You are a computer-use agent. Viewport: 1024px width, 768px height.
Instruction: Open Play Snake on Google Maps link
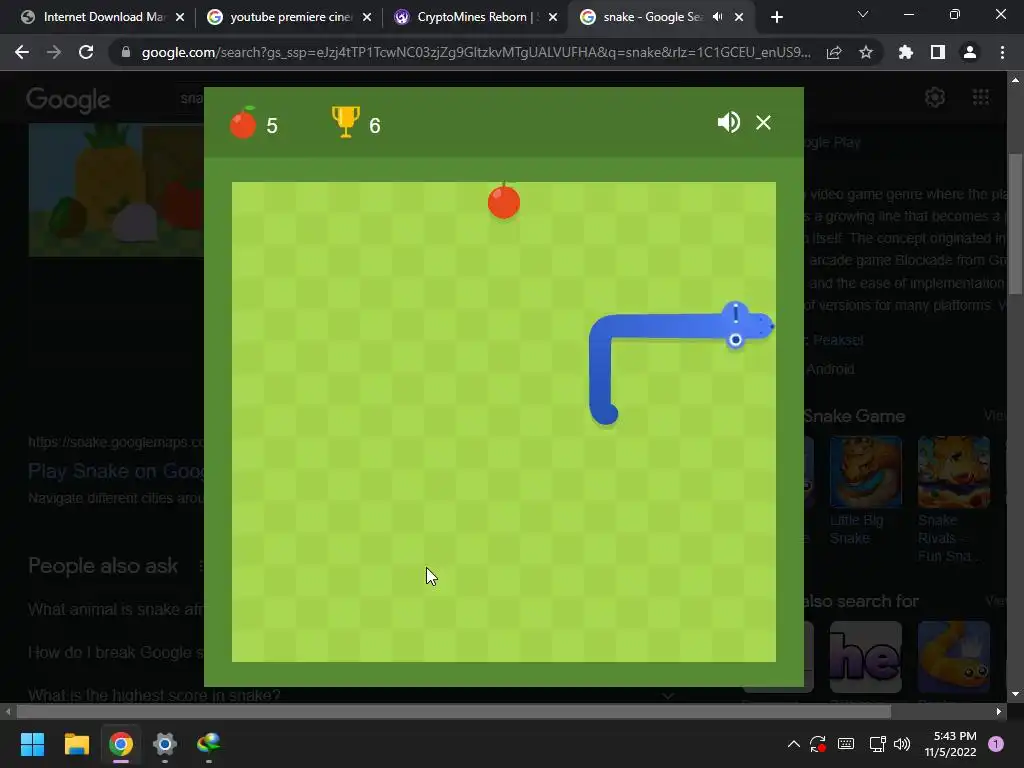116,470
